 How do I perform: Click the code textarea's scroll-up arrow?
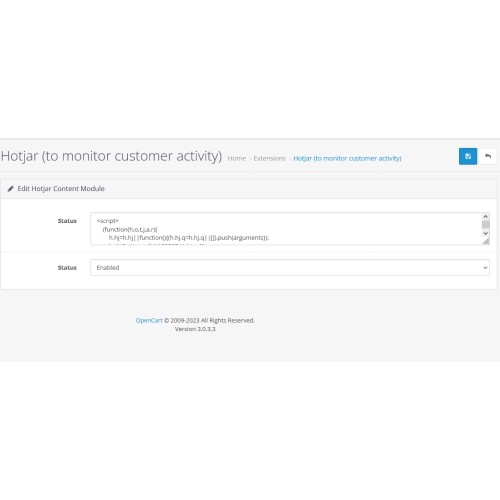click(486, 217)
